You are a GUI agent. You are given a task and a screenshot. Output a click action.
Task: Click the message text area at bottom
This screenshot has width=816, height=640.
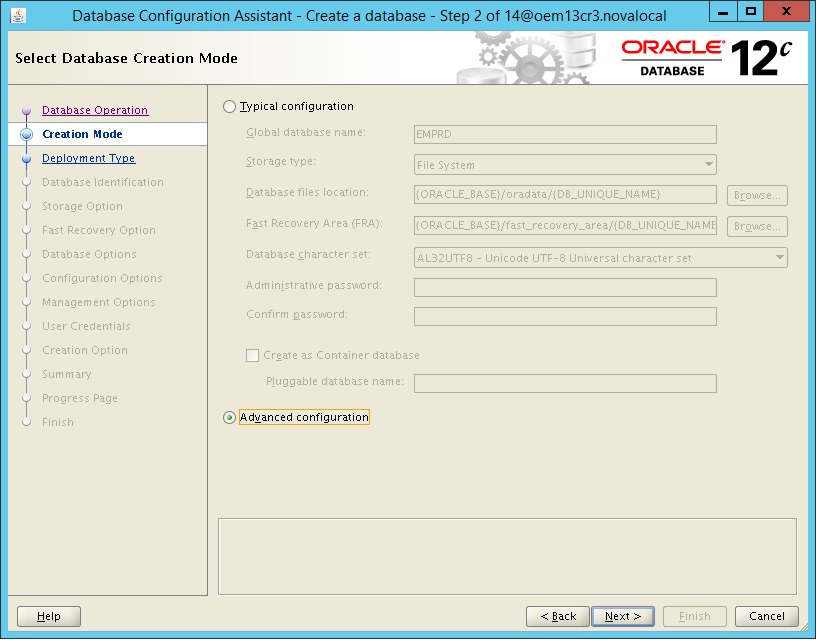(507, 556)
